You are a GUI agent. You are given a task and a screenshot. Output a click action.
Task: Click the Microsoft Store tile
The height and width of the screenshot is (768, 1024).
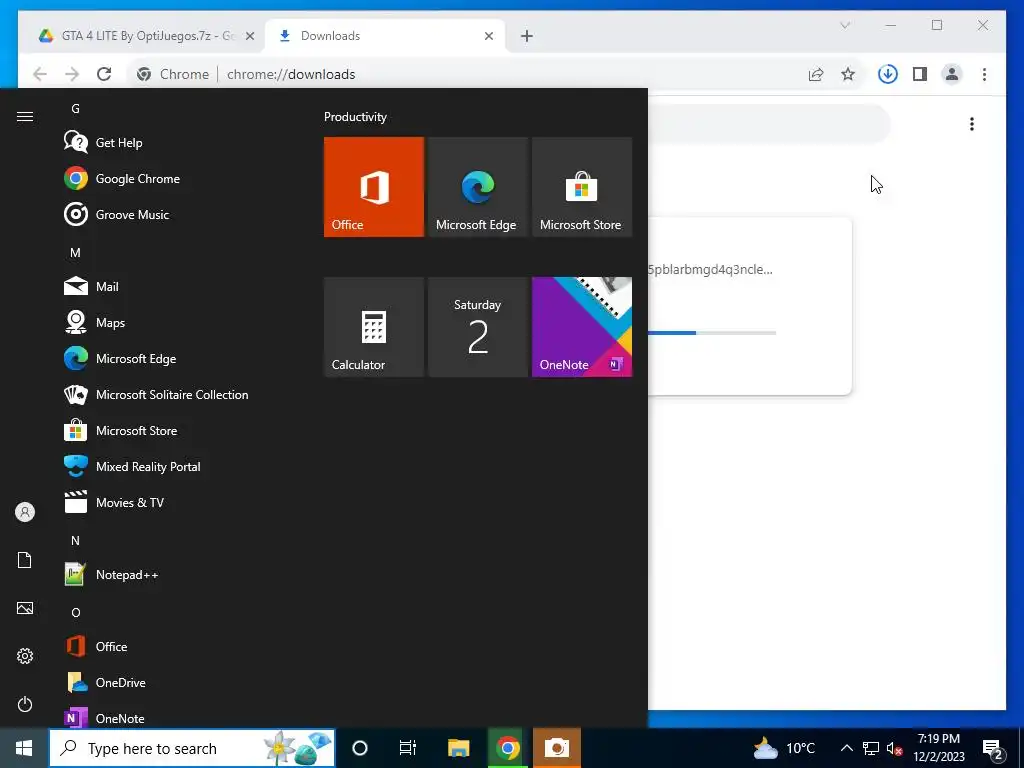click(x=582, y=187)
